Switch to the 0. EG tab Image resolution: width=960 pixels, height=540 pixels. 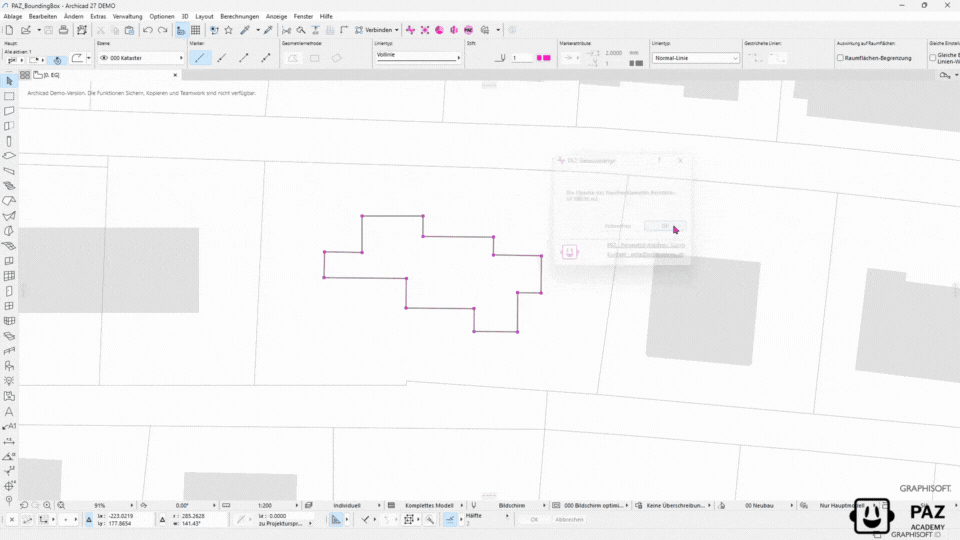[101, 75]
